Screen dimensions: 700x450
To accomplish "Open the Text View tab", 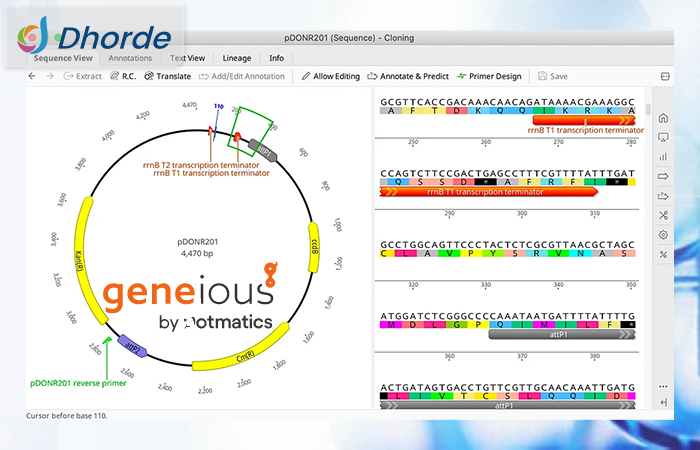I will click(x=188, y=58).
